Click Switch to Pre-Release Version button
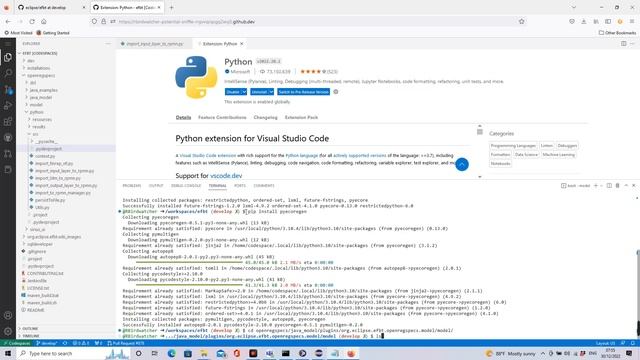The image size is (640, 360). pos(304,92)
